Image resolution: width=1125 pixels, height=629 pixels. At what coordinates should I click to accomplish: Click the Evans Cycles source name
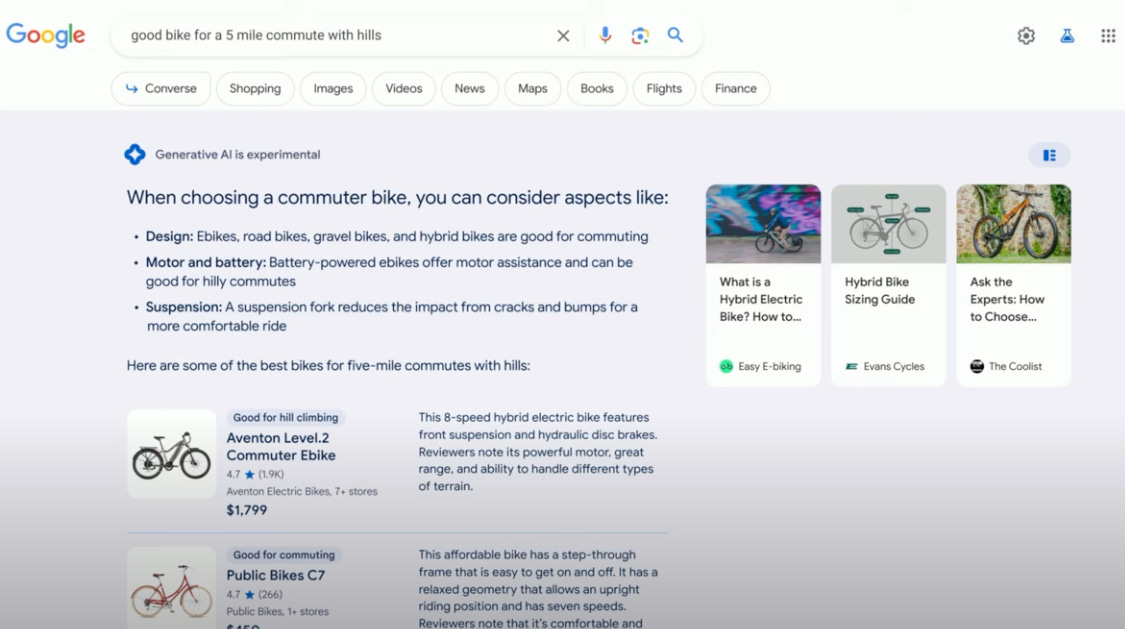(x=894, y=366)
